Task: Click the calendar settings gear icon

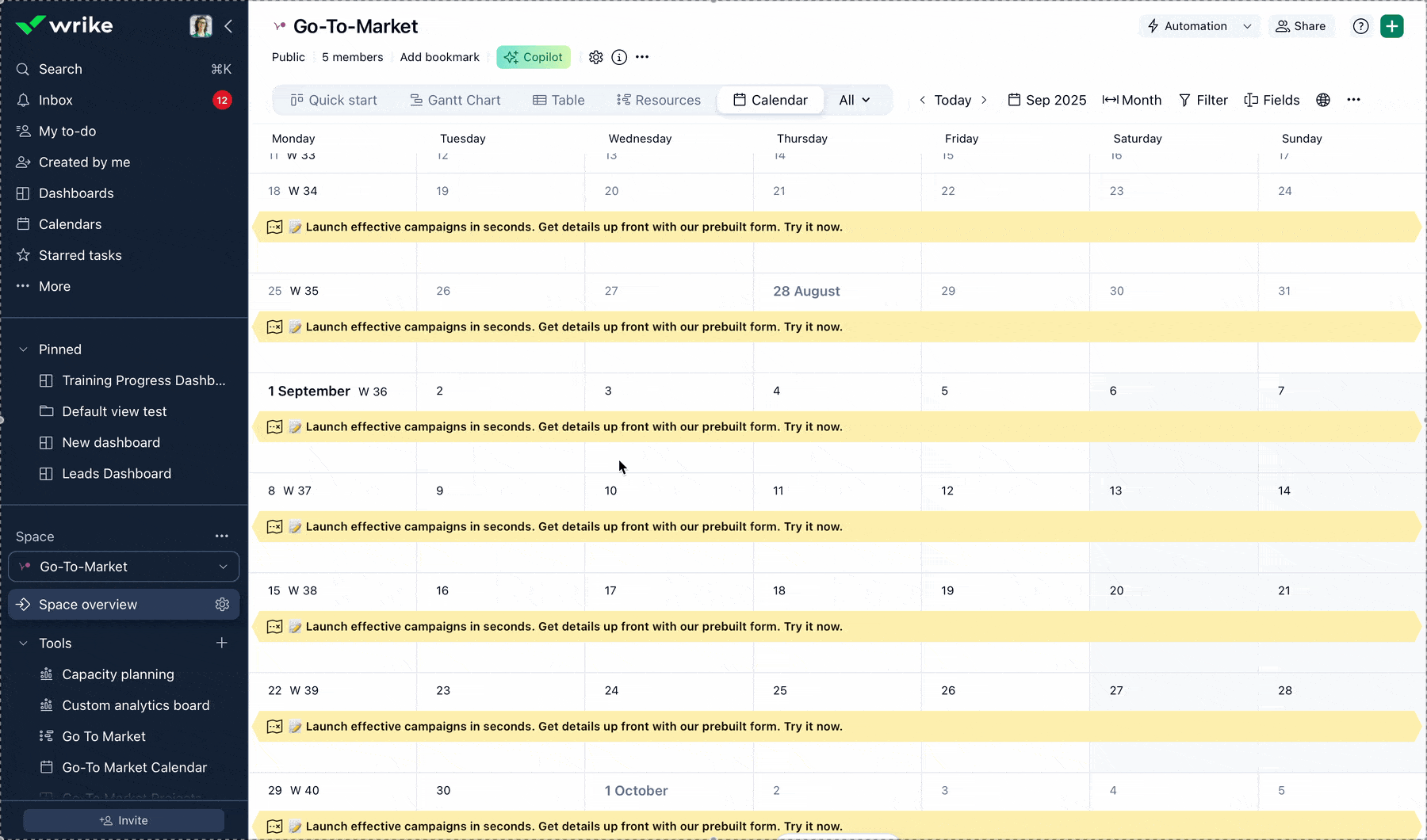Action: (x=595, y=56)
